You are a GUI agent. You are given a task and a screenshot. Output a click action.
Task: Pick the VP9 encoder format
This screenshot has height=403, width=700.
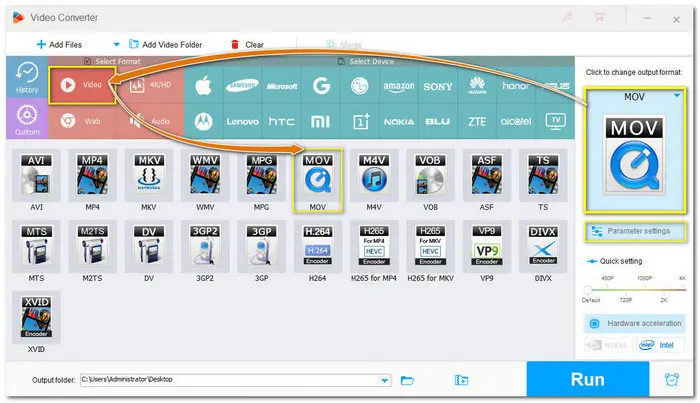point(486,246)
